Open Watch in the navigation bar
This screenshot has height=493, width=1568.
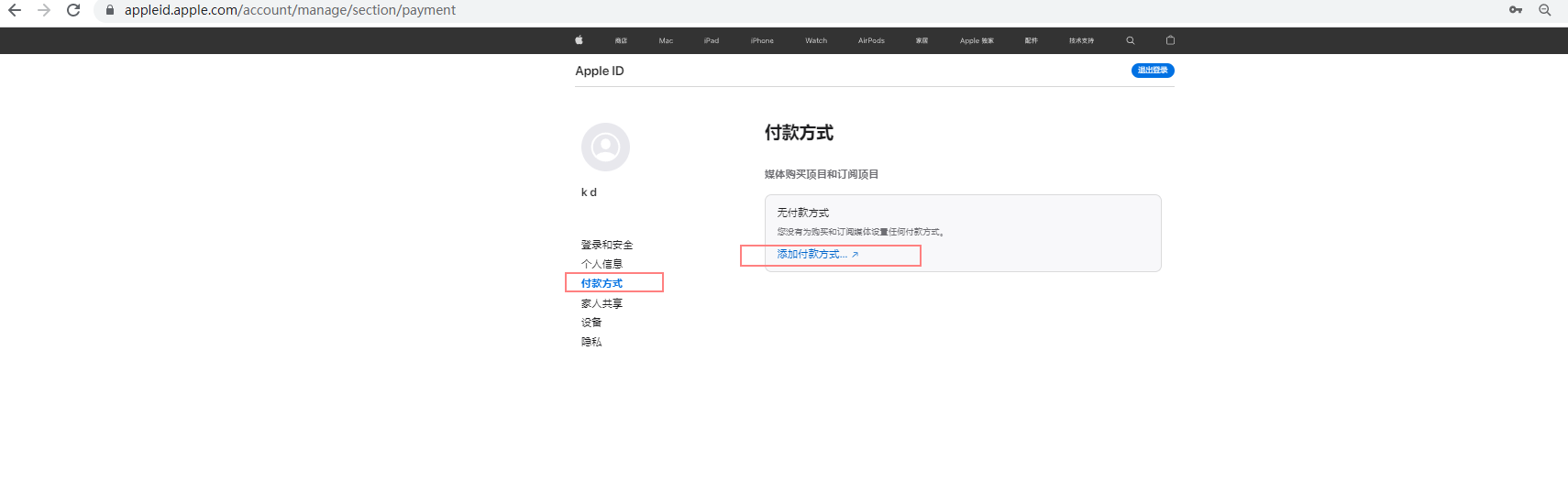pyautogui.click(x=816, y=40)
